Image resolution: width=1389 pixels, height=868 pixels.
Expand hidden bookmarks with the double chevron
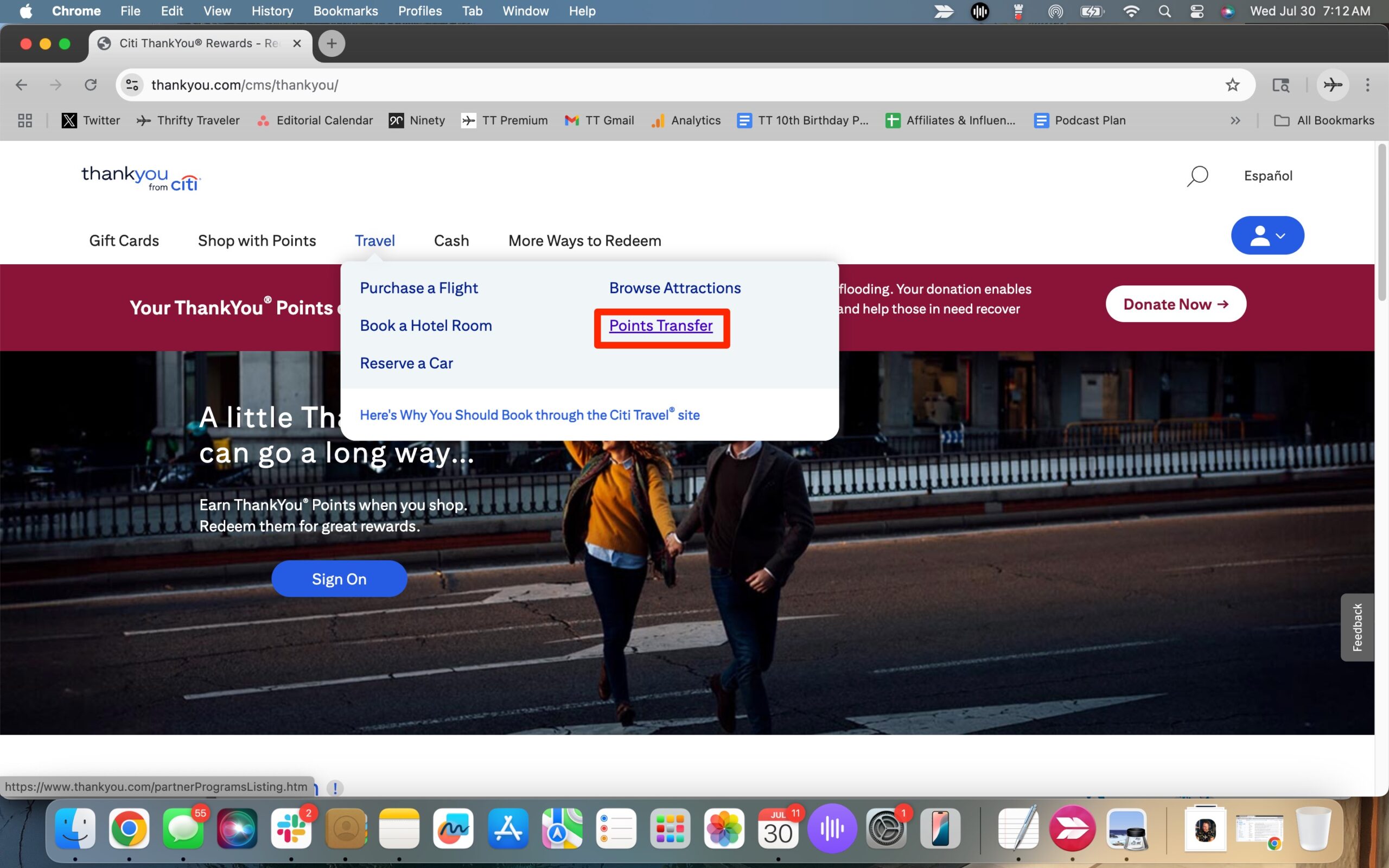pos(1235,120)
